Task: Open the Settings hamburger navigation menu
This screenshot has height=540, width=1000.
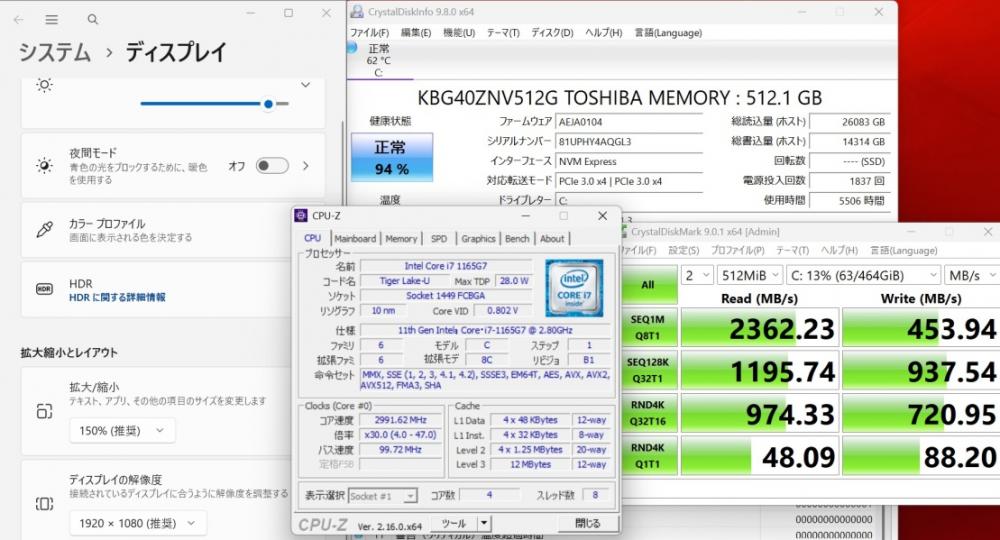Action: (x=52, y=20)
